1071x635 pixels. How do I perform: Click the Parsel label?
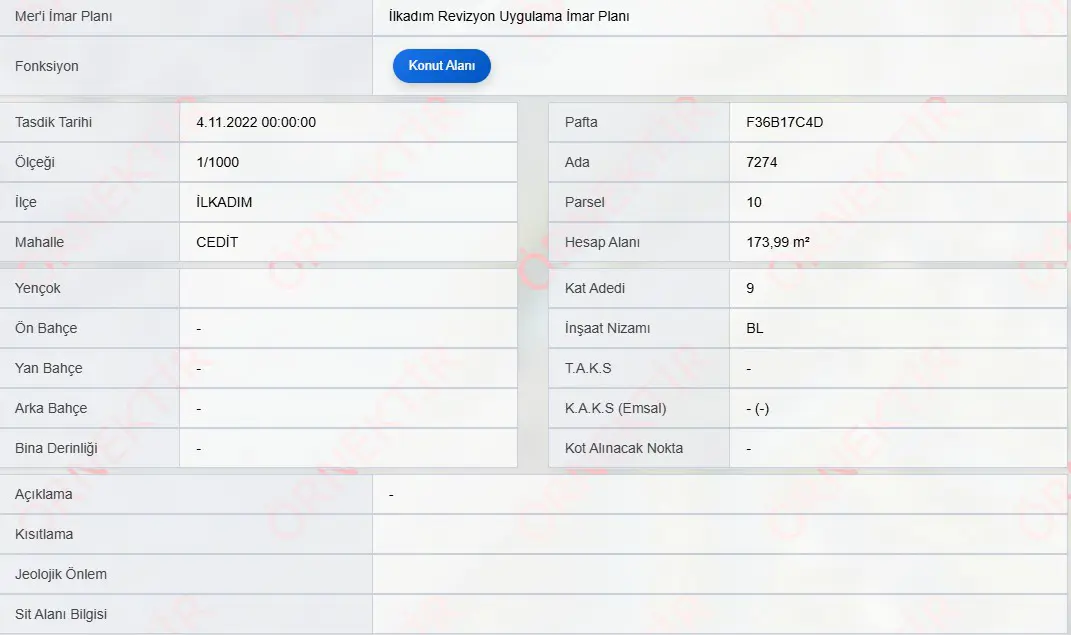coord(585,202)
